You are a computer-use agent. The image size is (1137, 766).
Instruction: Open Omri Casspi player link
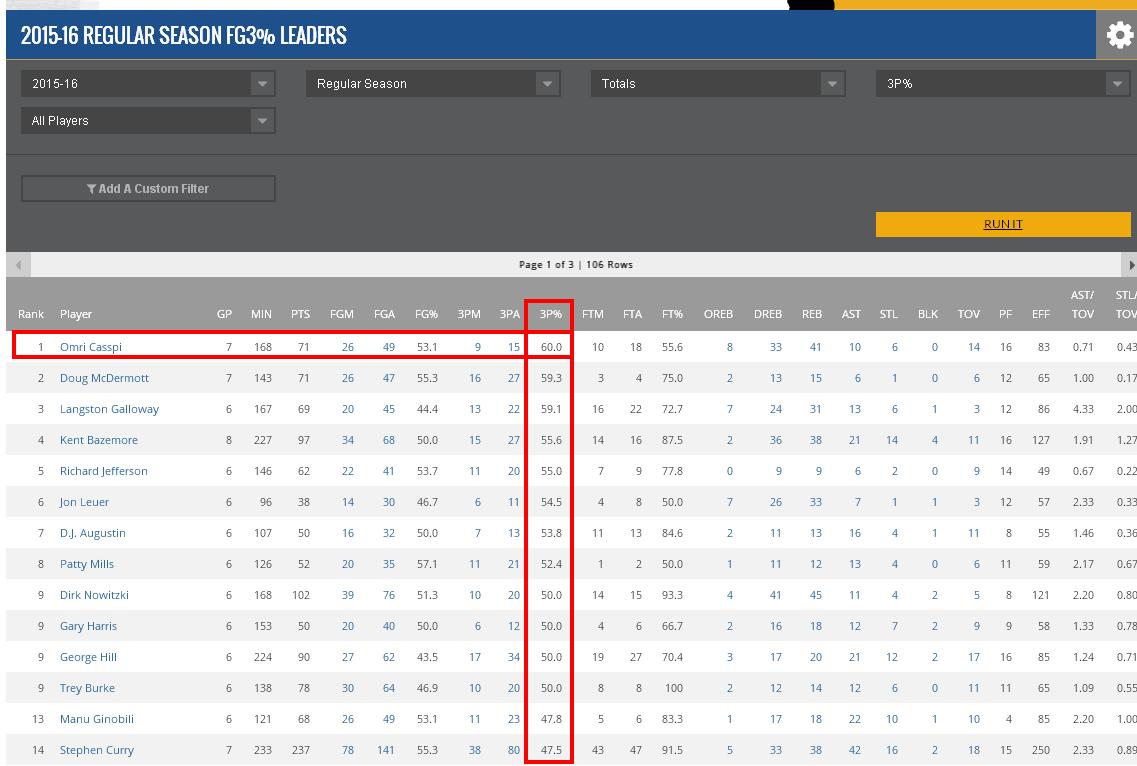[91, 347]
